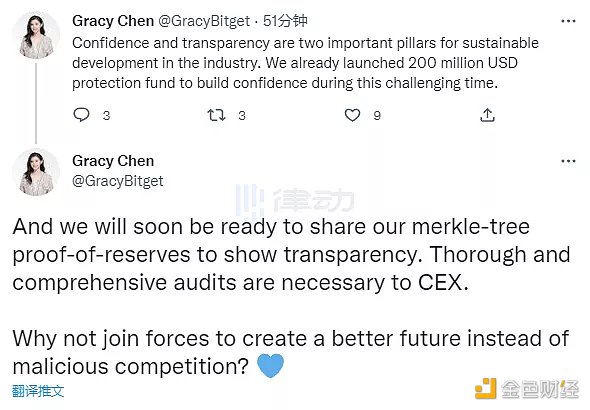Open Gracy Chen name on second tweet

113,161
